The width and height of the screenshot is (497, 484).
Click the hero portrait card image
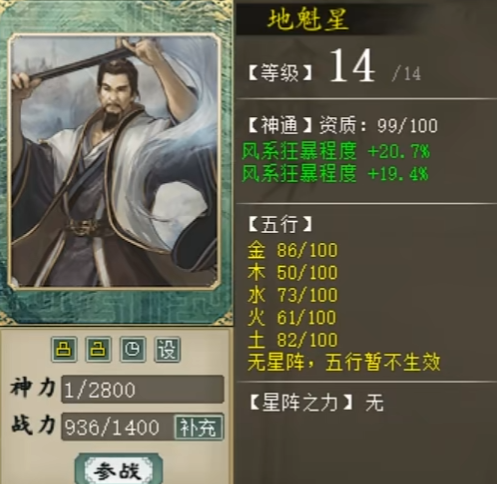(115, 161)
